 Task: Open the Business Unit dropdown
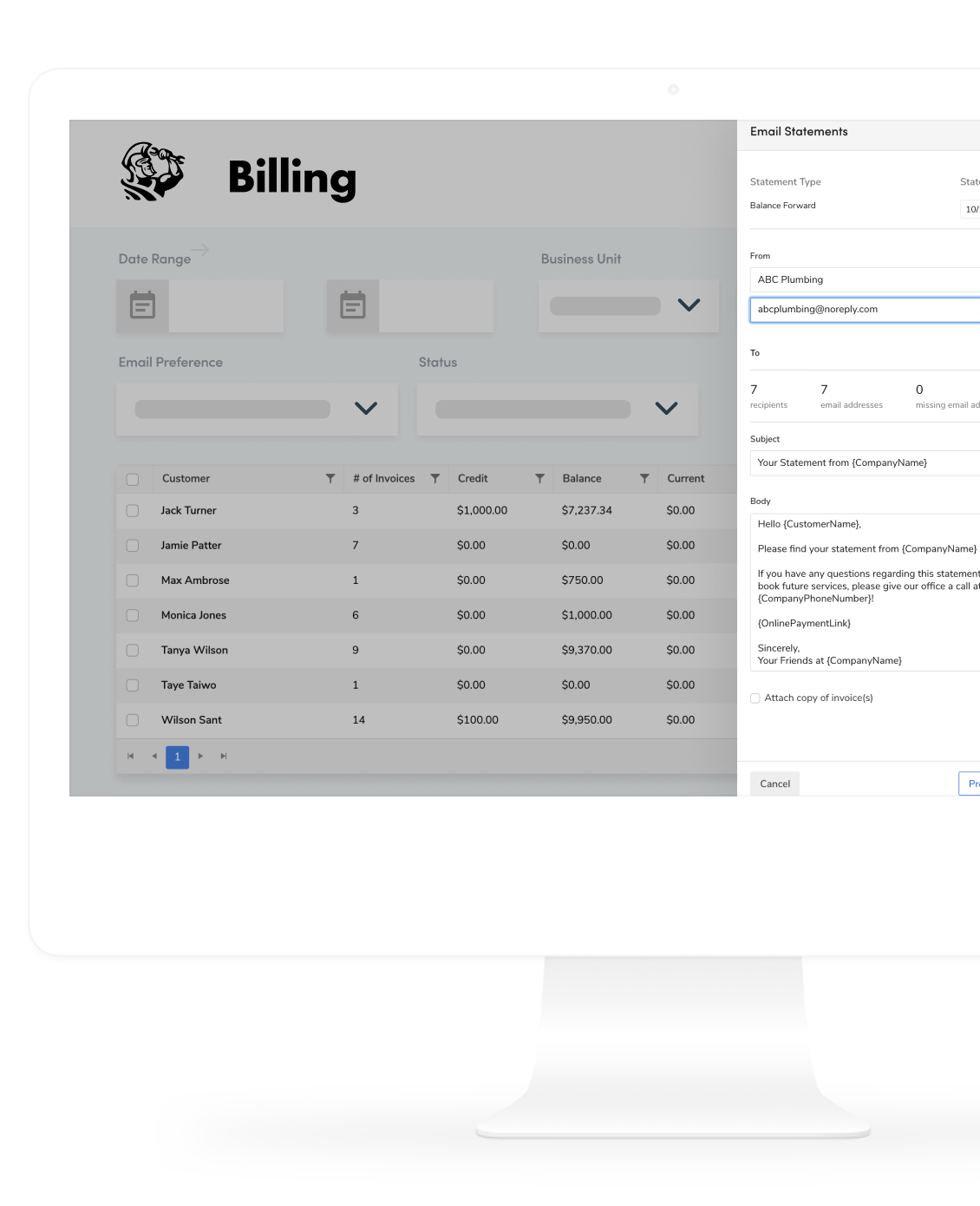click(689, 305)
